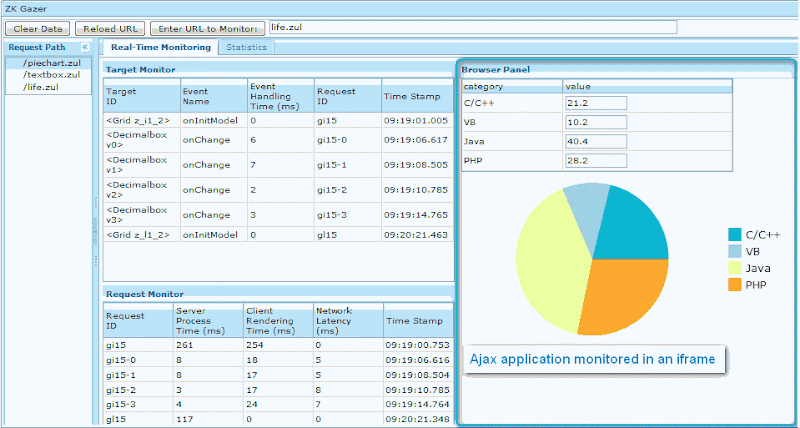Click the C/C++ legend color swatch
Viewport: 800px width, 428px height.
[x=735, y=235]
